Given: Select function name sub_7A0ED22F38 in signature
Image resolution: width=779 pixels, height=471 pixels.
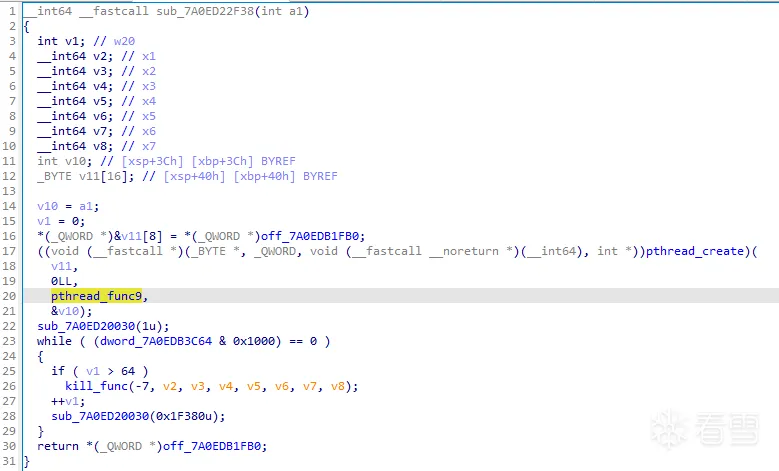Looking at the screenshot, I should 205,11.
